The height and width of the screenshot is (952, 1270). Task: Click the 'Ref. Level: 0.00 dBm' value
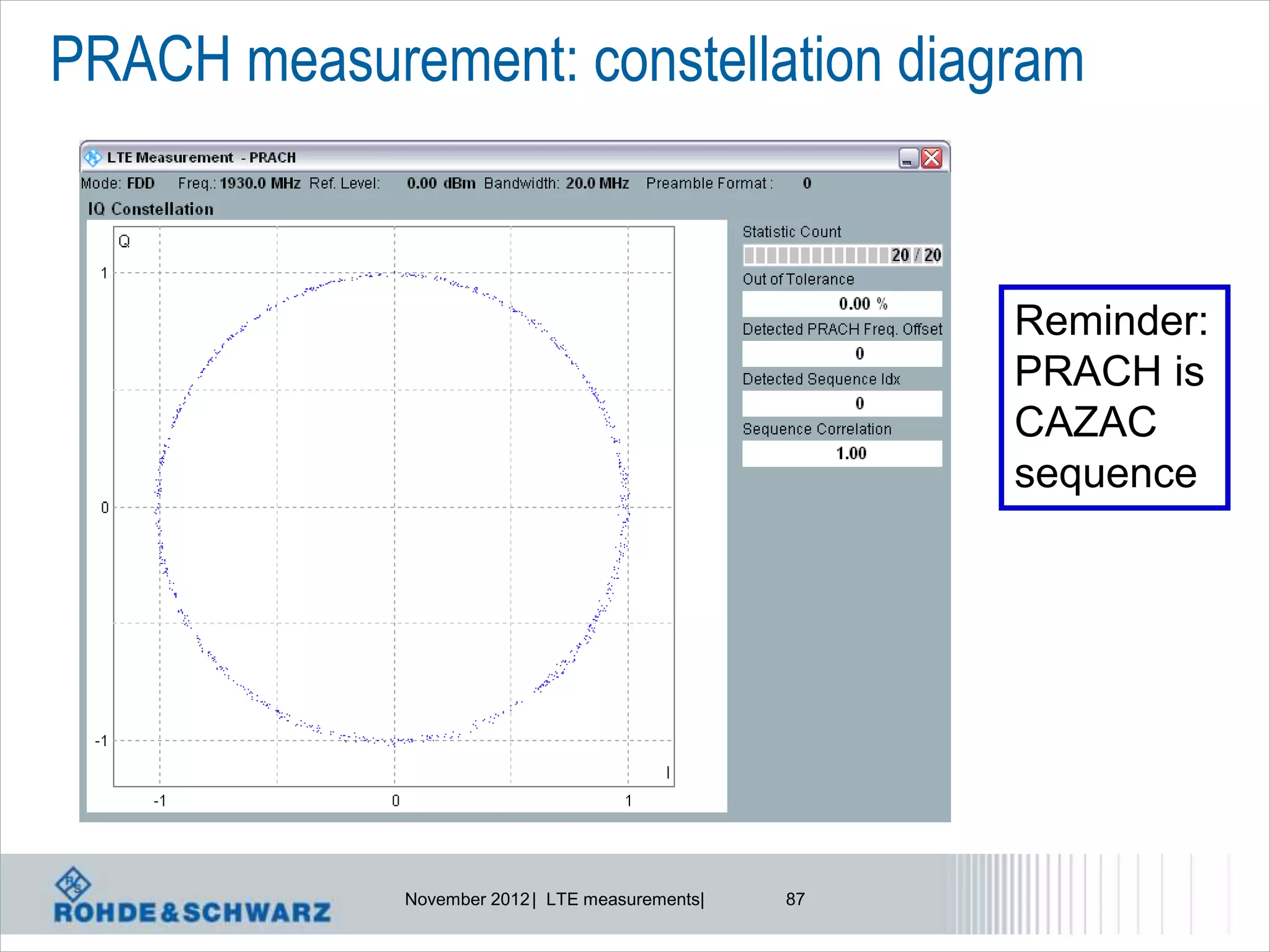coord(393,183)
